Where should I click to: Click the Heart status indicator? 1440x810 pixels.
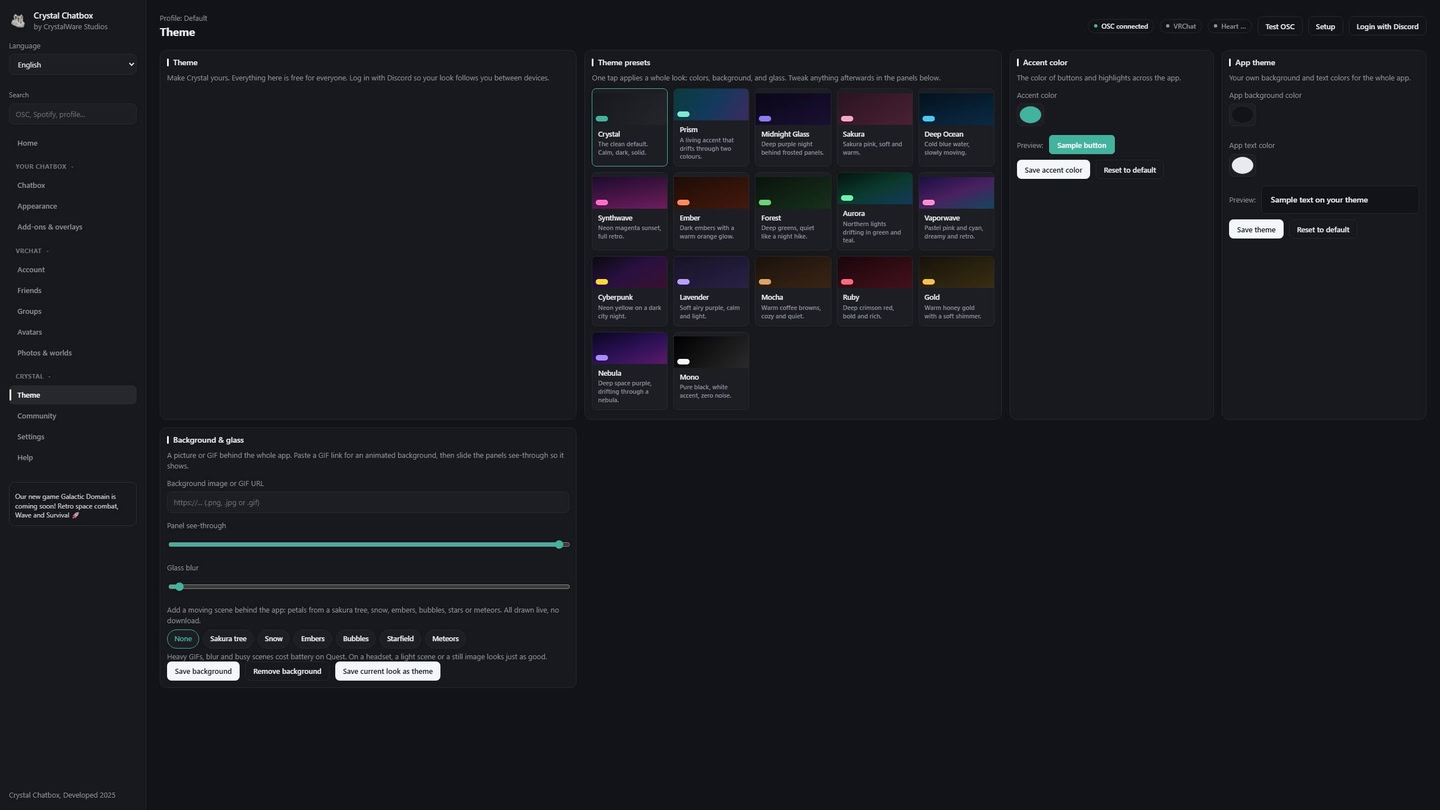coord(1229,27)
